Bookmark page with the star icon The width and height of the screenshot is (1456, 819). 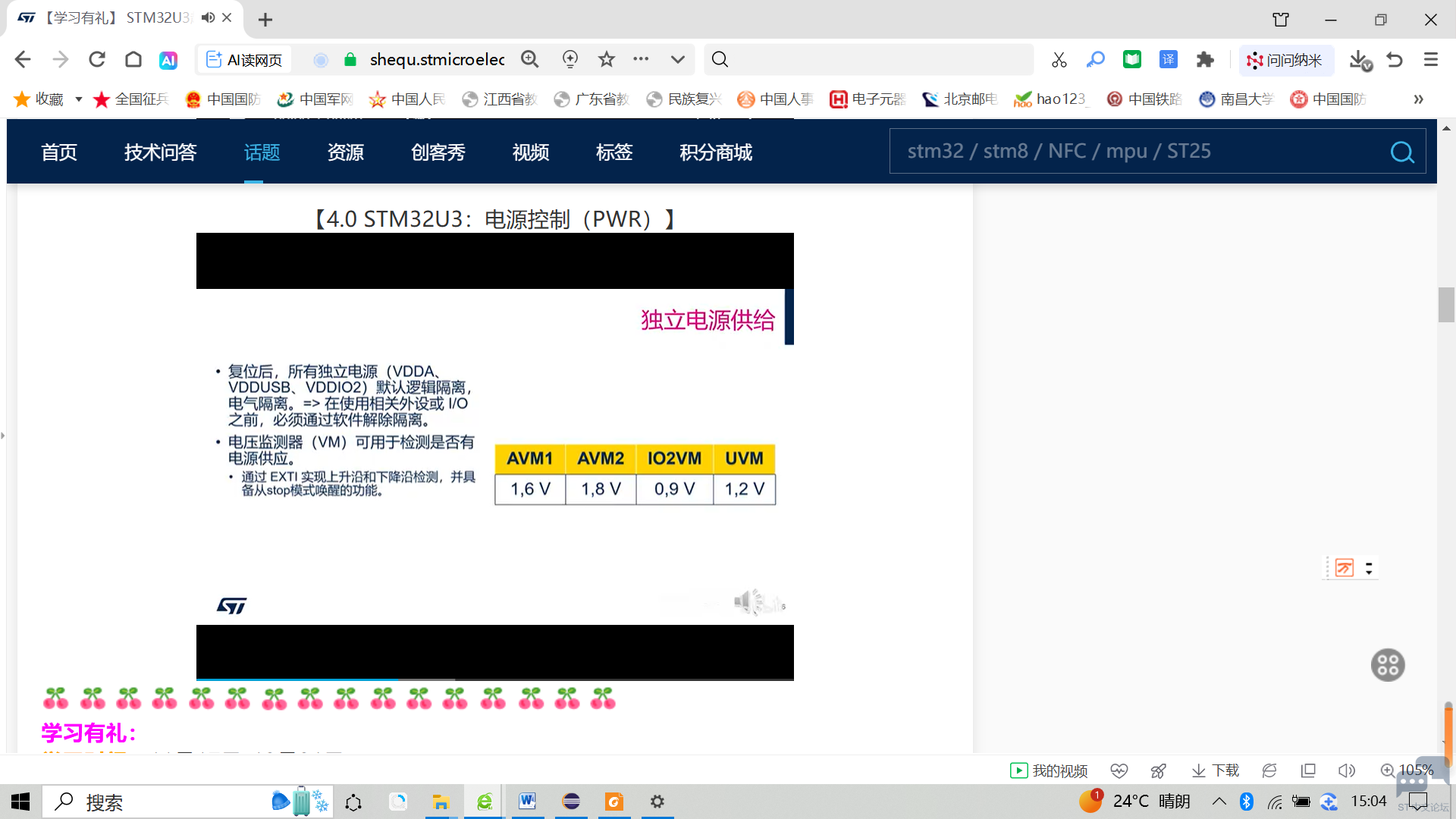click(606, 60)
